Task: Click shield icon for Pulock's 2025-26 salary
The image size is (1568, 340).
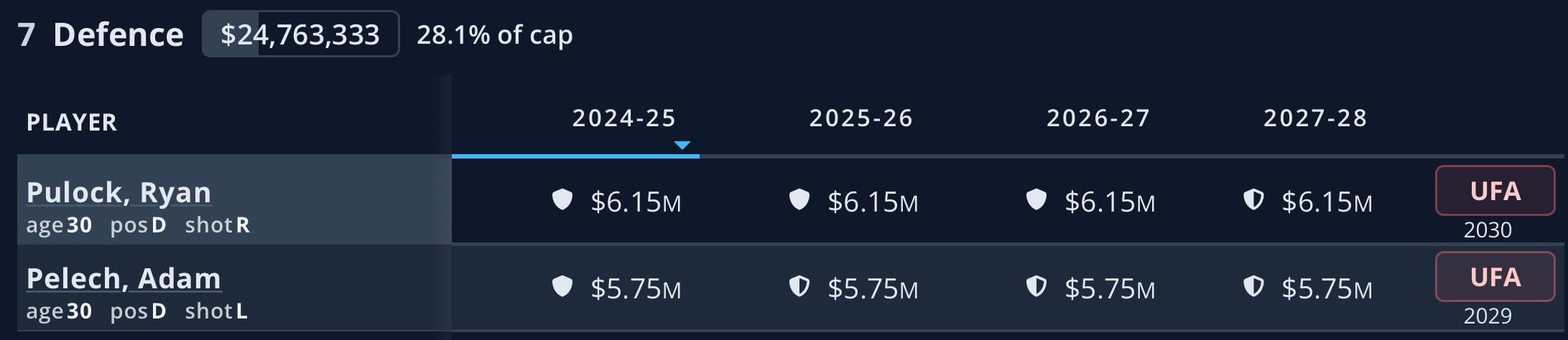Action: coord(799,199)
